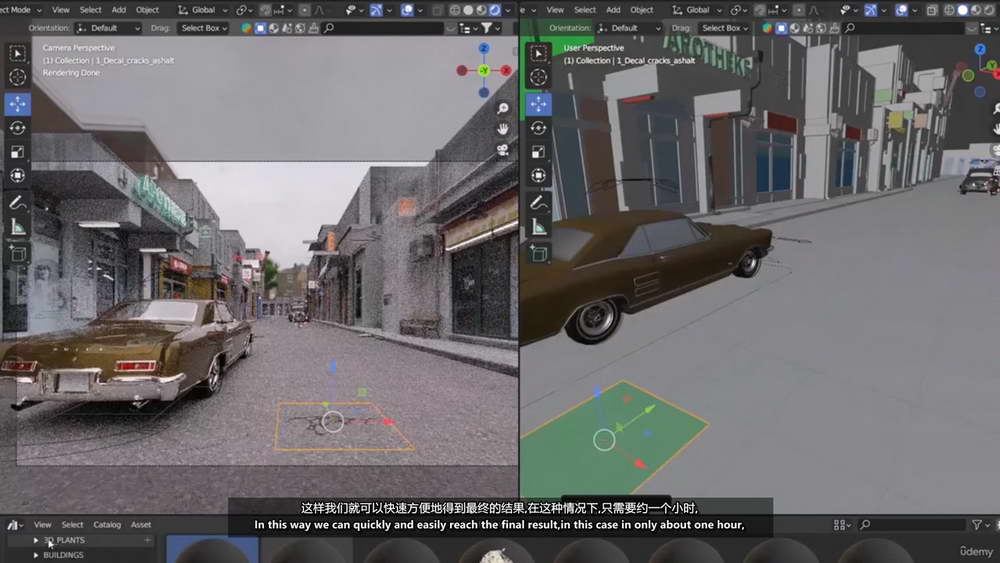
Task: Activate the Scale tool in right viewport
Action: [538, 152]
